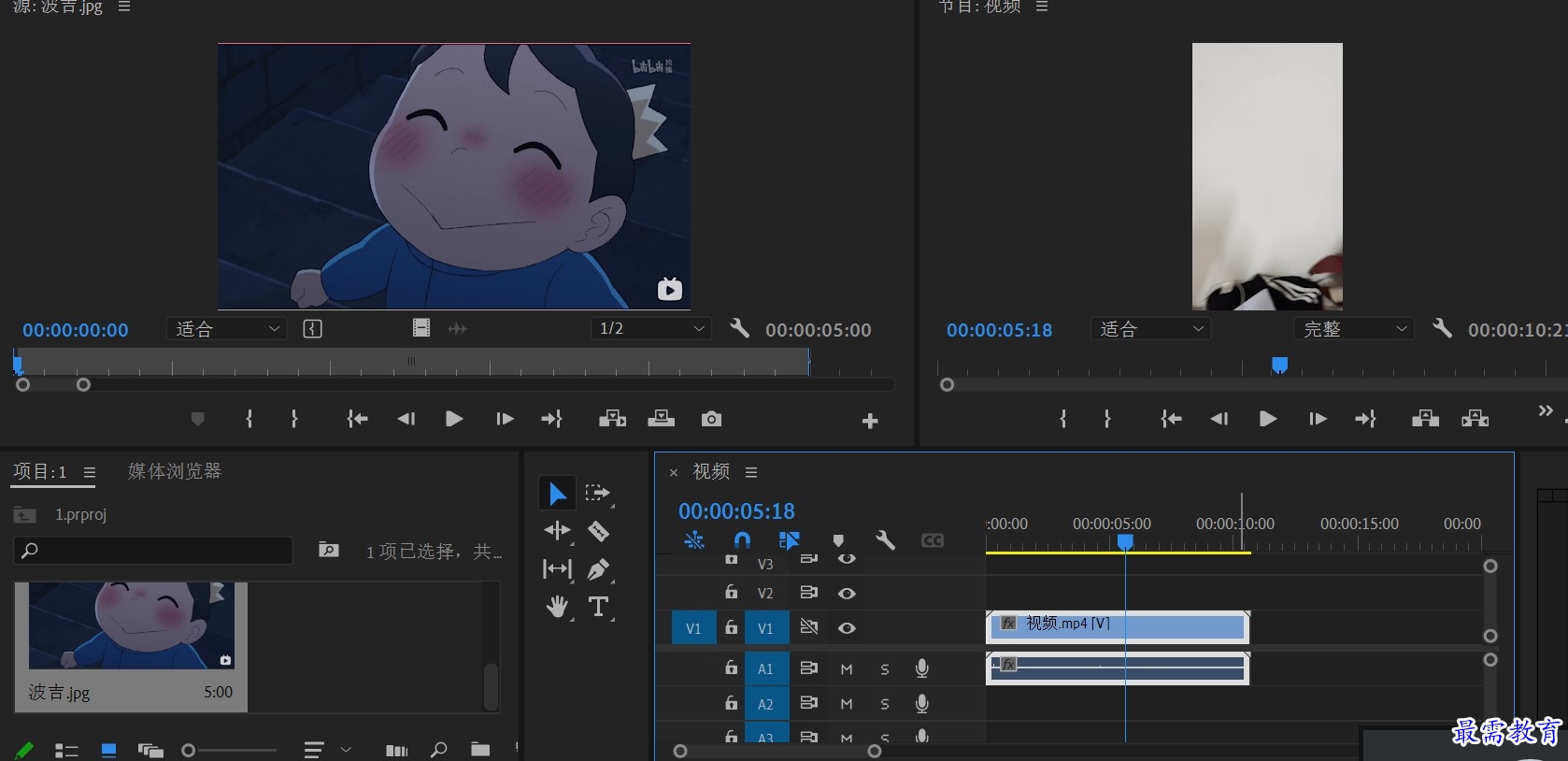Add a marker in the timeline panel

[x=838, y=540]
